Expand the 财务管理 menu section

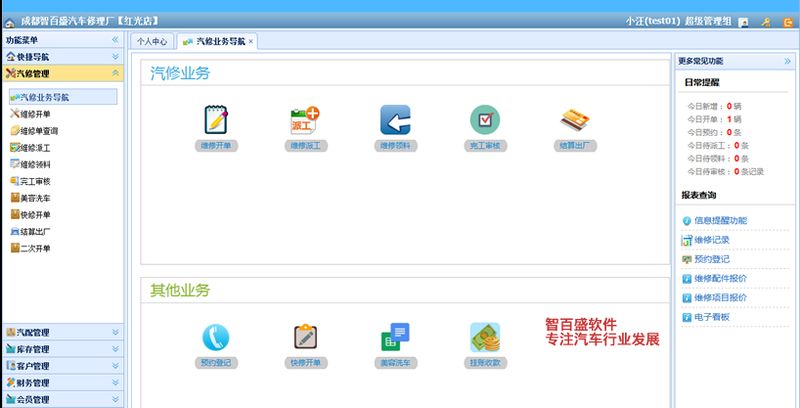pos(115,382)
